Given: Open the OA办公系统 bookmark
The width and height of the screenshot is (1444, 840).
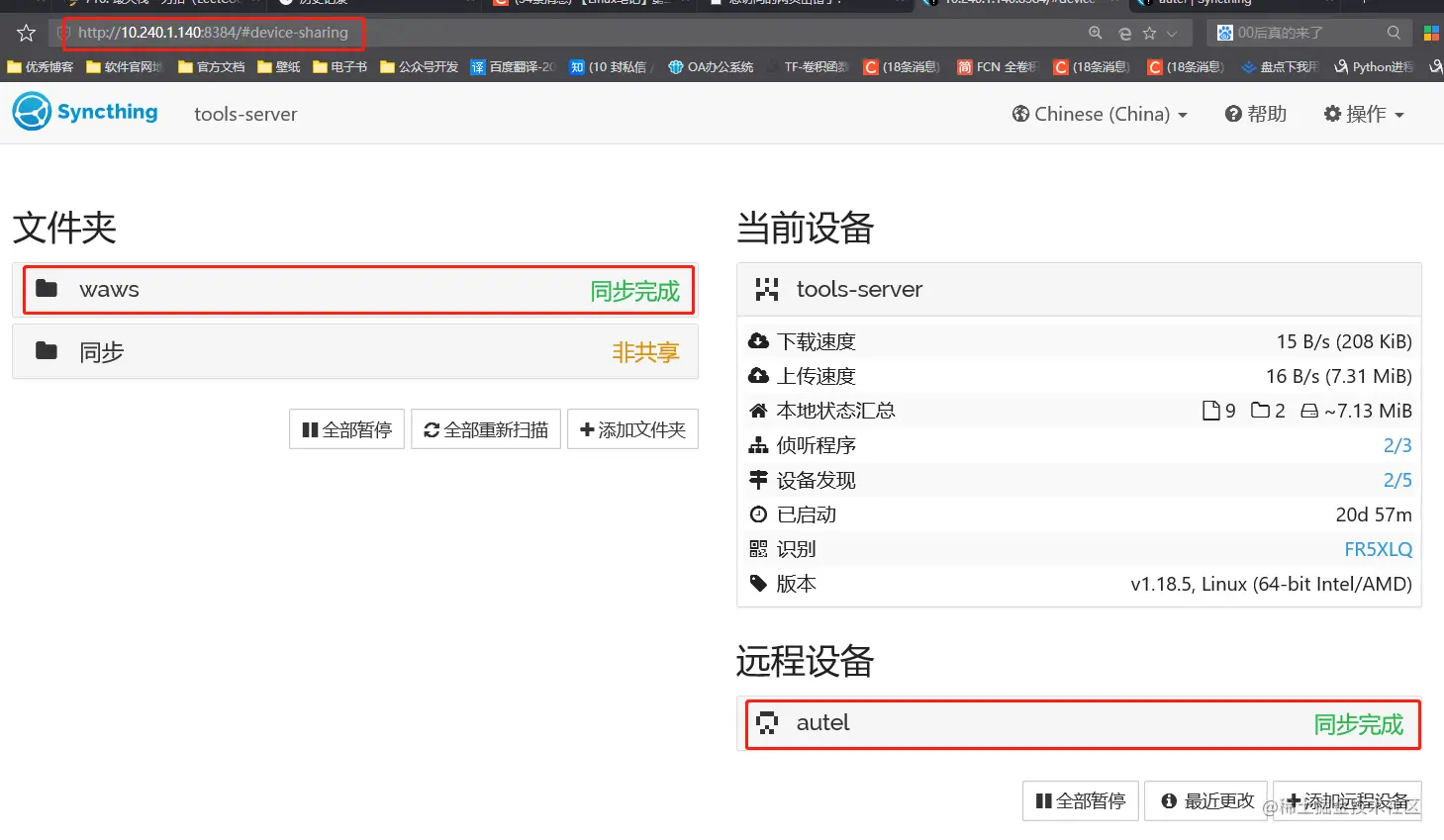Looking at the screenshot, I should click(711, 67).
